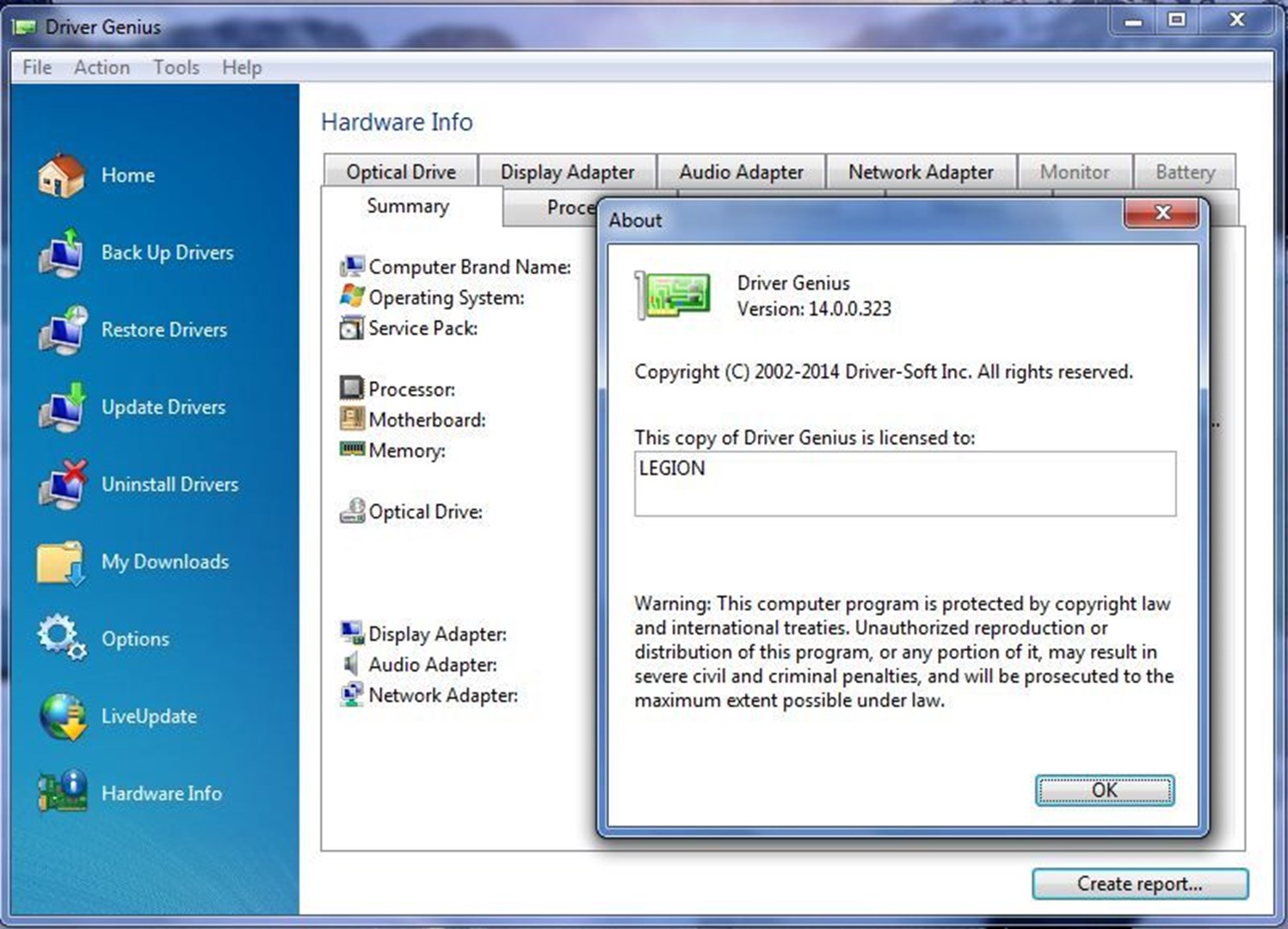The image size is (1288, 929).
Task: Click the LiveUpdate globe icon
Action: coord(62,717)
